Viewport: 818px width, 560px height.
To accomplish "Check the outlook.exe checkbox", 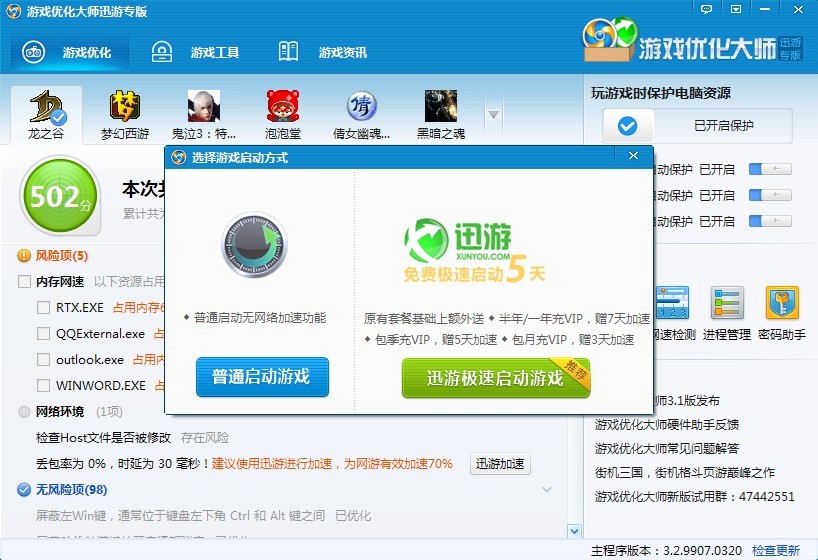I will 43,360.
